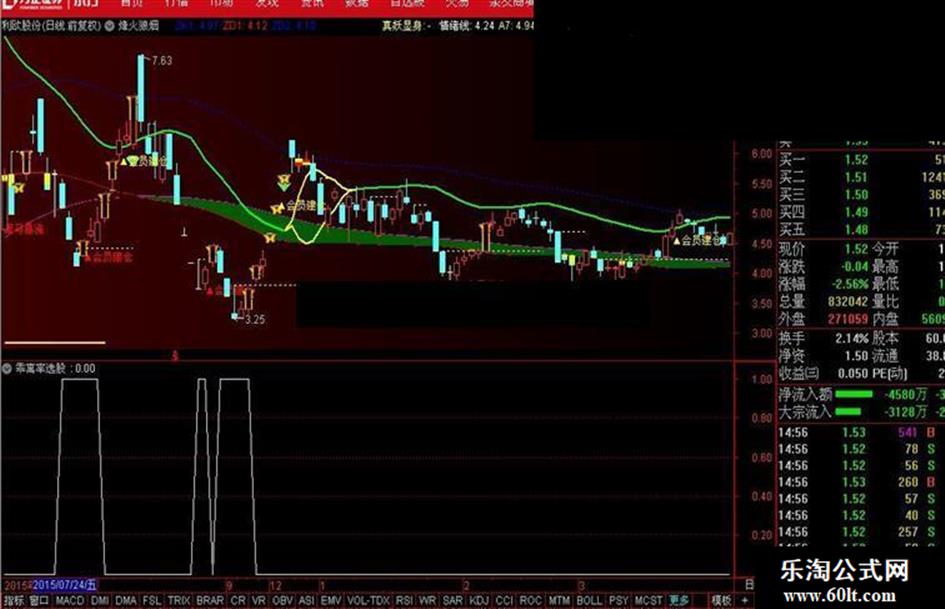Switch to RSI indicator
Image resolution: width=945 pixels, height=609 pixels.
[404, 601]
